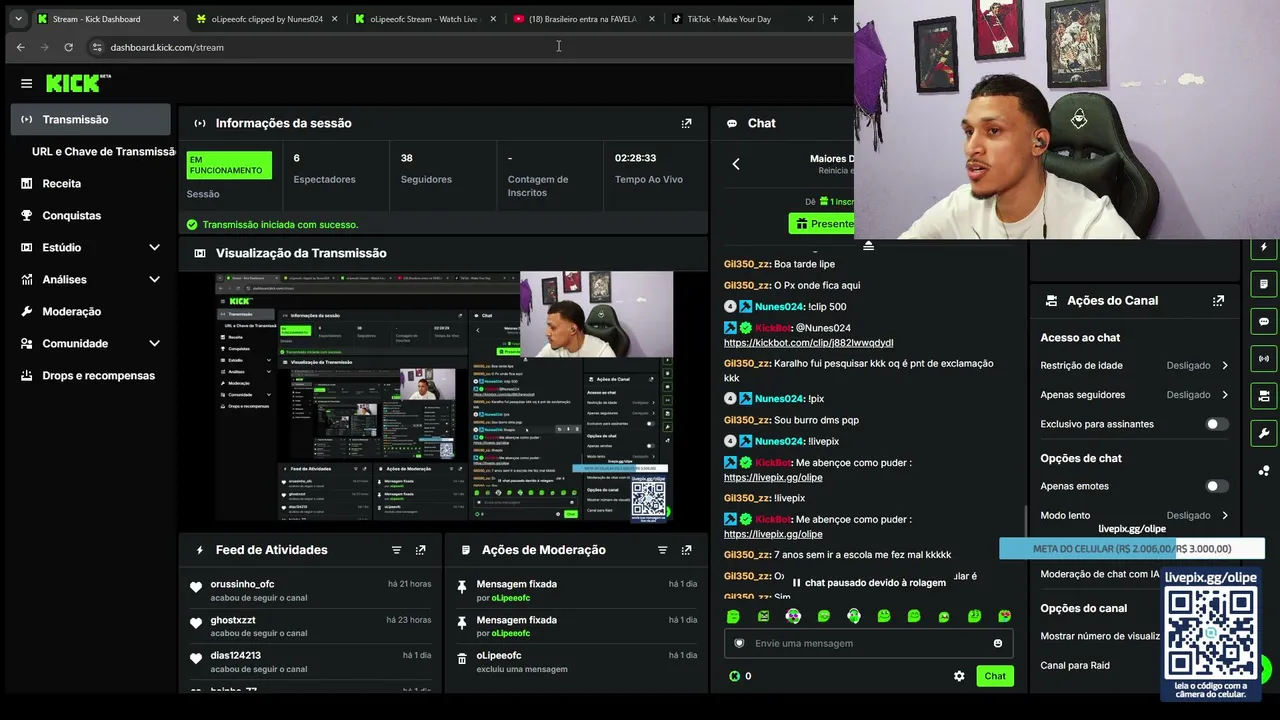This screenshot has width=1280, height=720.
Task: Send message with the green Chat button
Action: point(995,676)
